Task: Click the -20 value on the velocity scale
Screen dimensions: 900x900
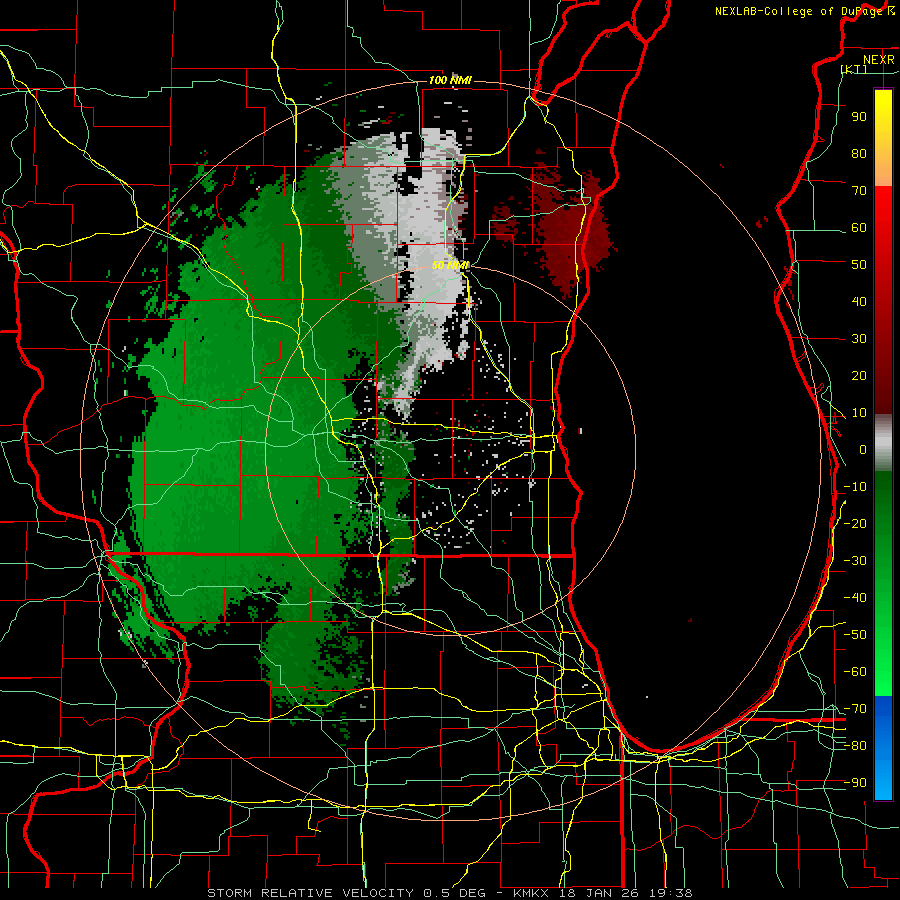Action: [x=855, y=523]
